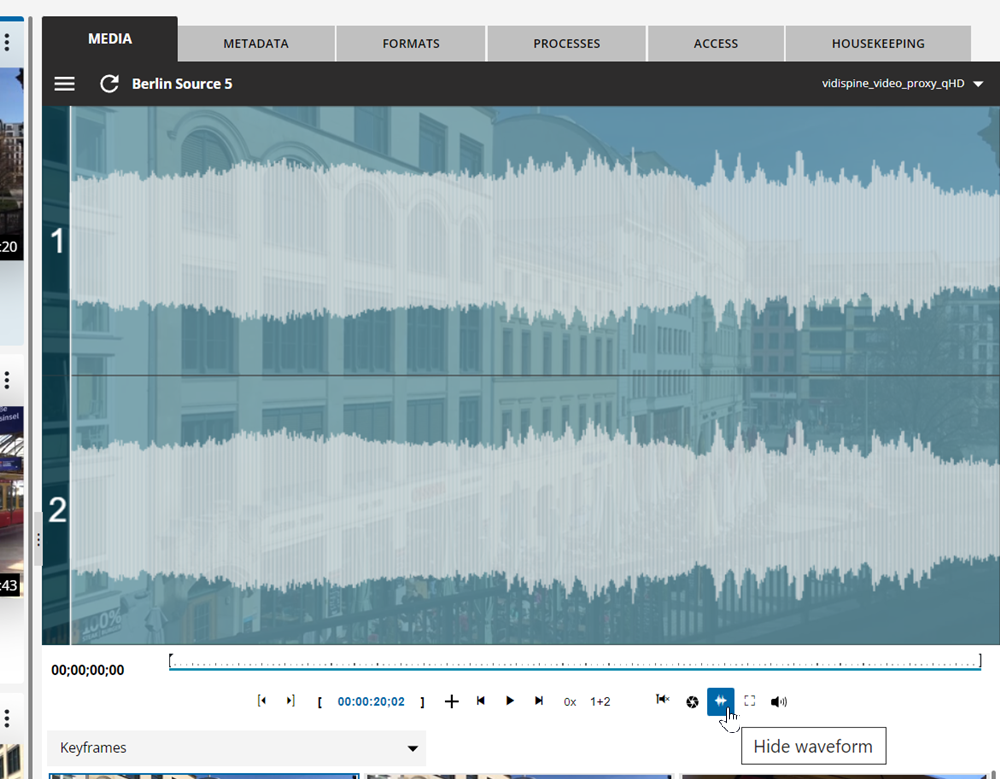Viewport: 1000px width, 779px height.
Task: Switch to the PROCESSES tab
Action: [x=566, y=43]
